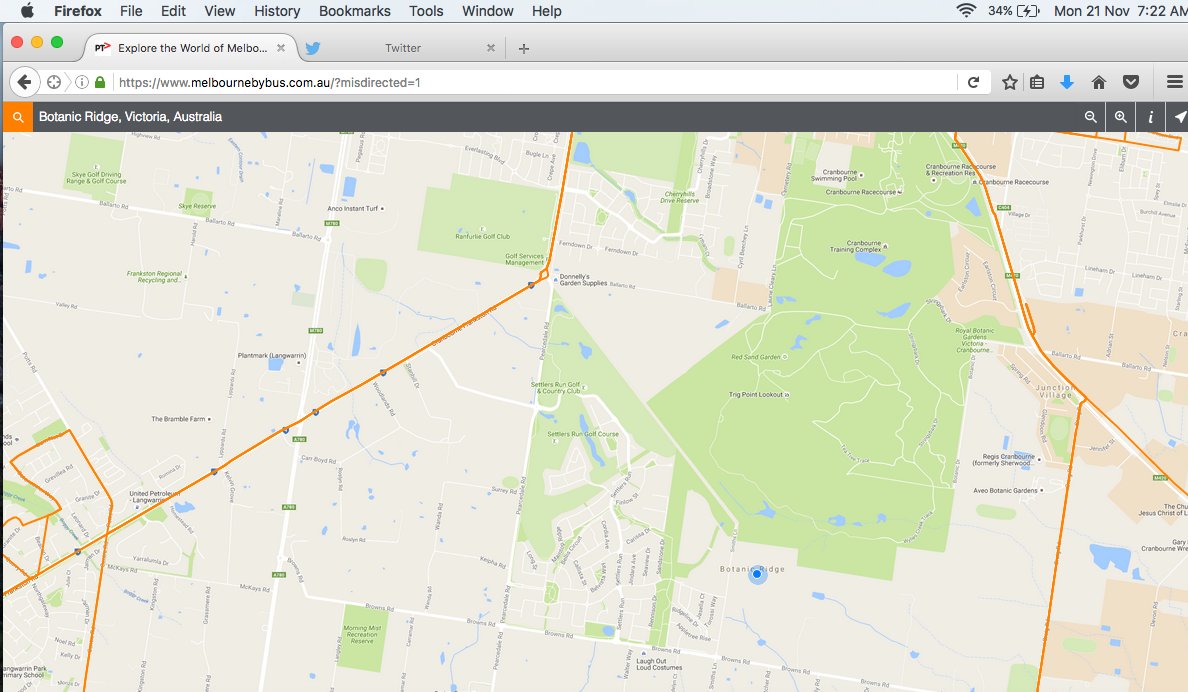1188x692 pixels.
Task: Open the Window menu
Action: coord(487,11)
